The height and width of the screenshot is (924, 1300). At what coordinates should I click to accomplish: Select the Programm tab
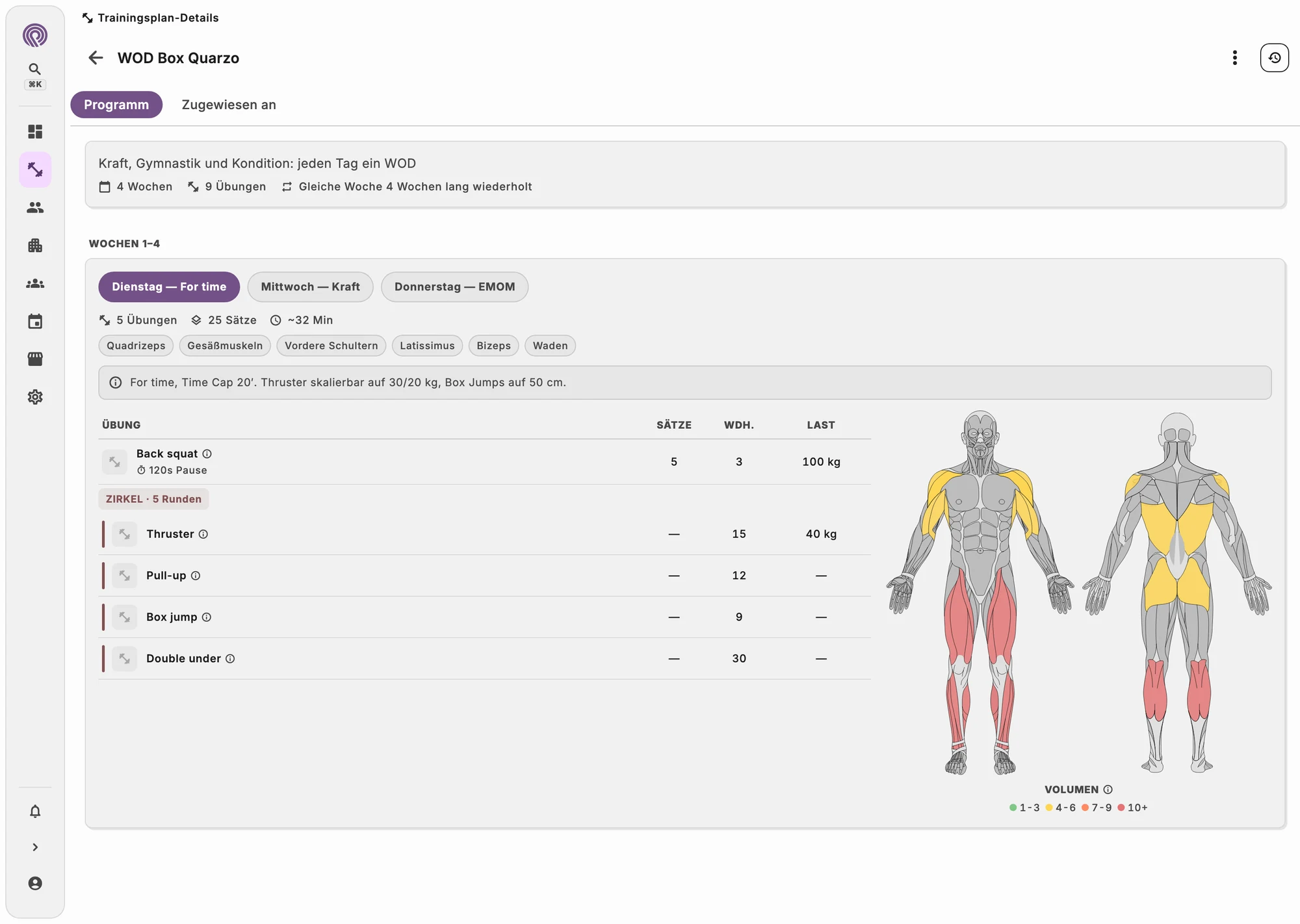(x=116, y=105)
